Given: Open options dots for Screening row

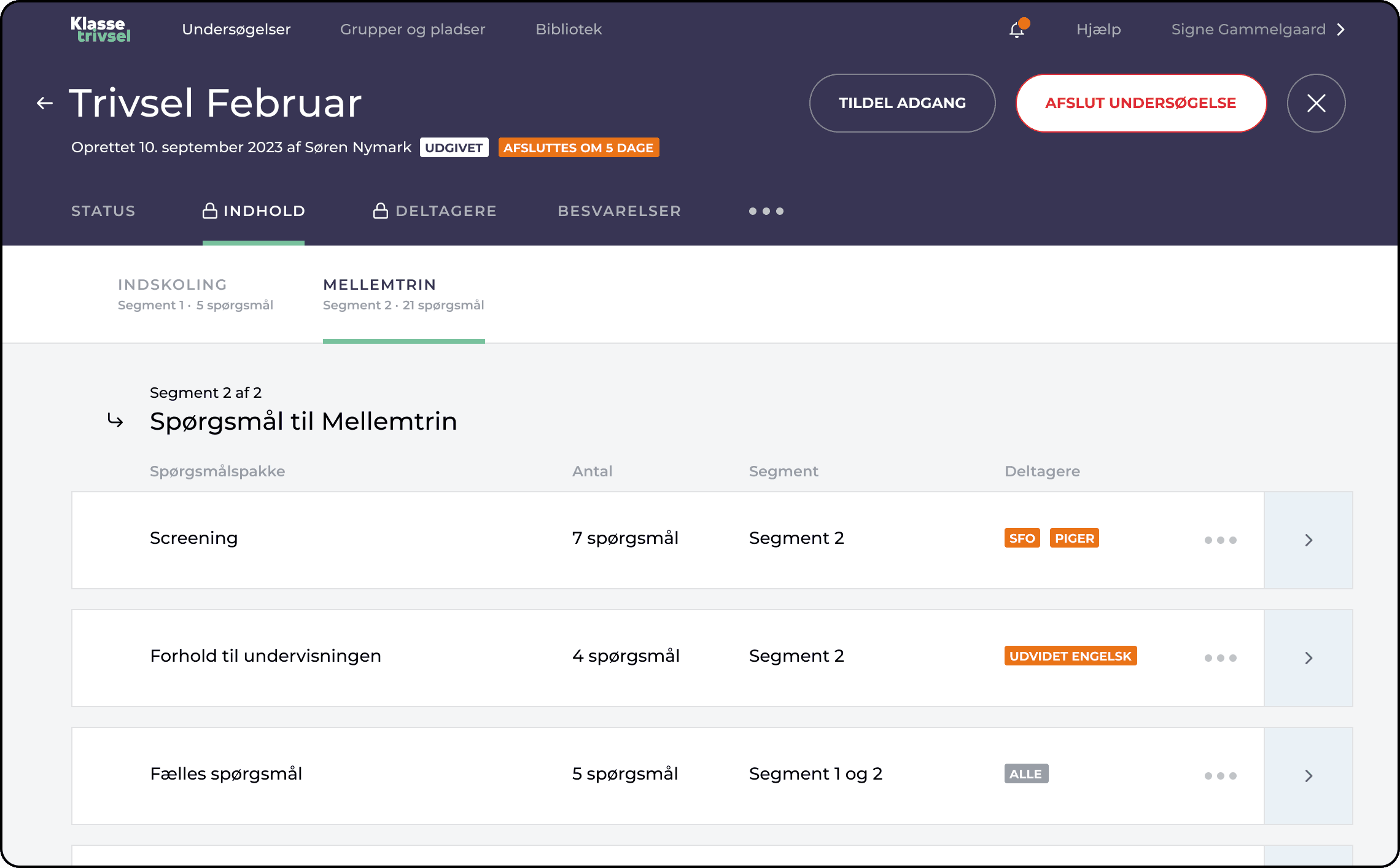Looking at the screenshot, I should pos(1221,540).
